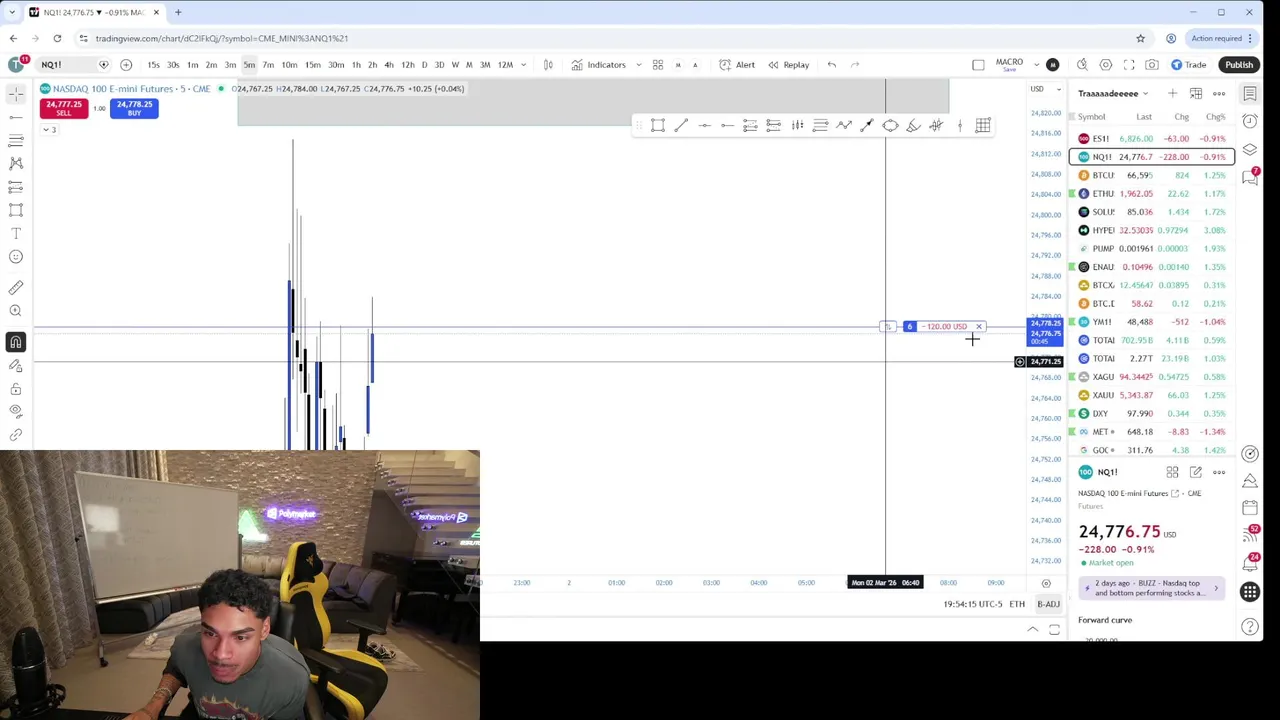This screenshot has height=720, width=1280.
Task: Open chart settings hexagon icon
Action: 1106,65
